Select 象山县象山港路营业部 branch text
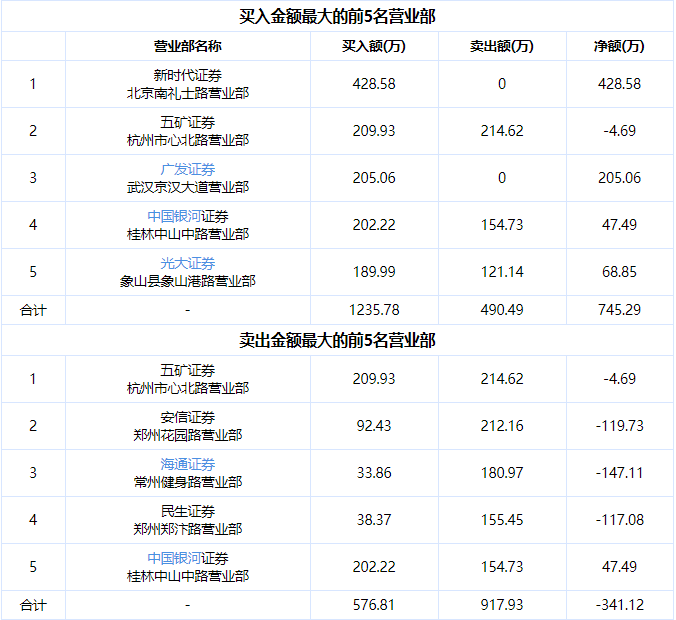676x620 pixels. 188,281
